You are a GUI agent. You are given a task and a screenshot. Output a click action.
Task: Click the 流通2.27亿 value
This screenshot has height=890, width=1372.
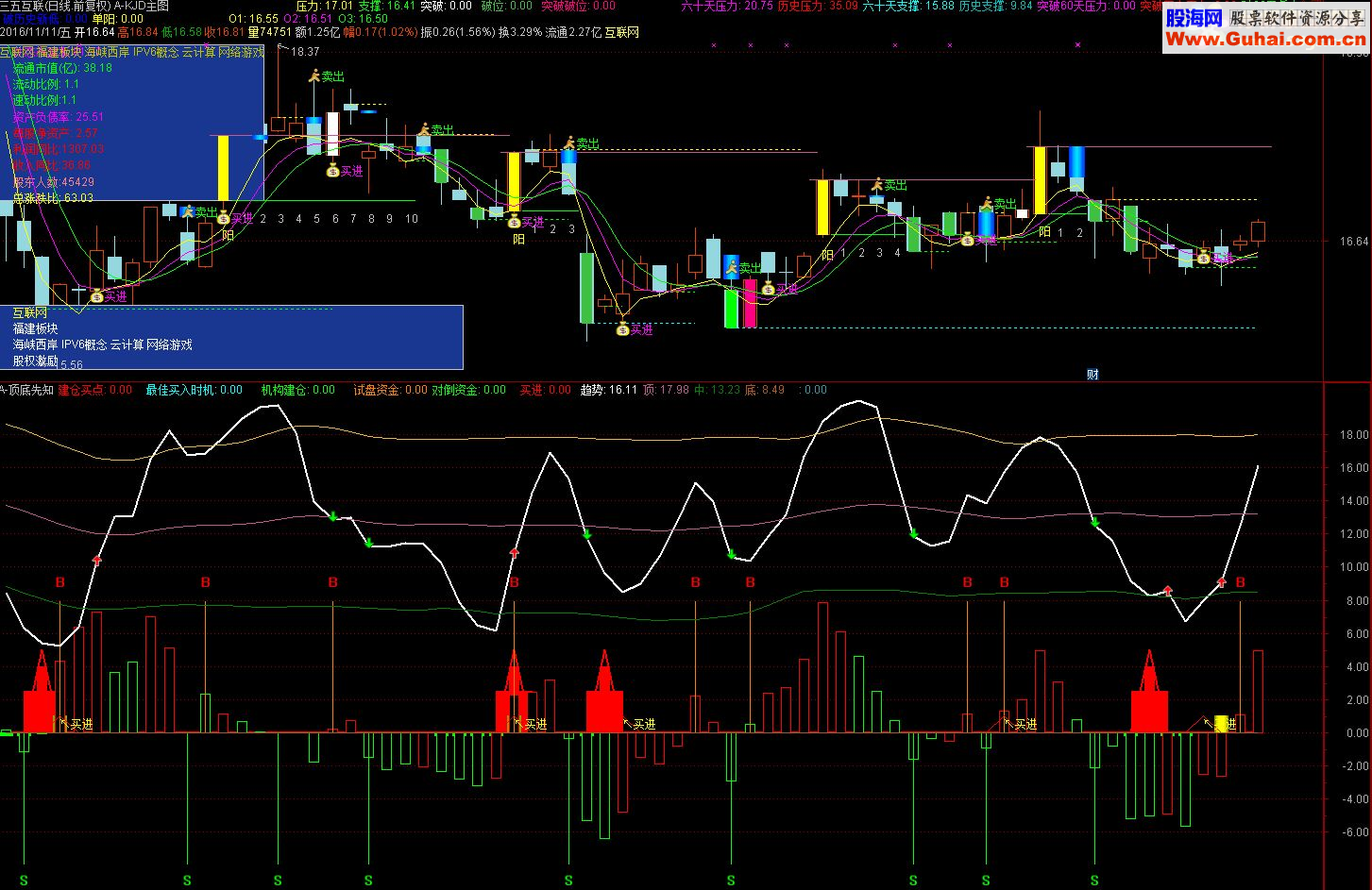pos(573,32)
